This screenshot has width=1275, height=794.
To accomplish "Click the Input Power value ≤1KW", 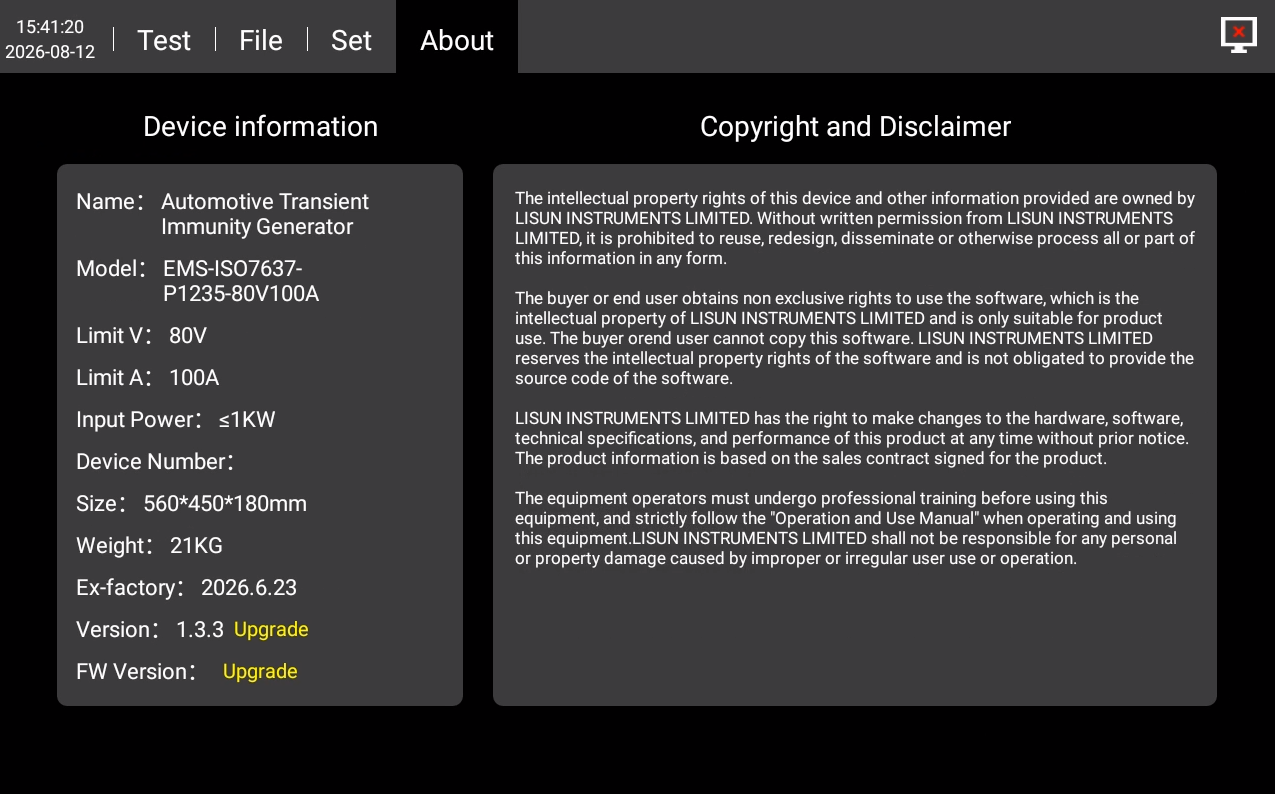I will point(247,419).
